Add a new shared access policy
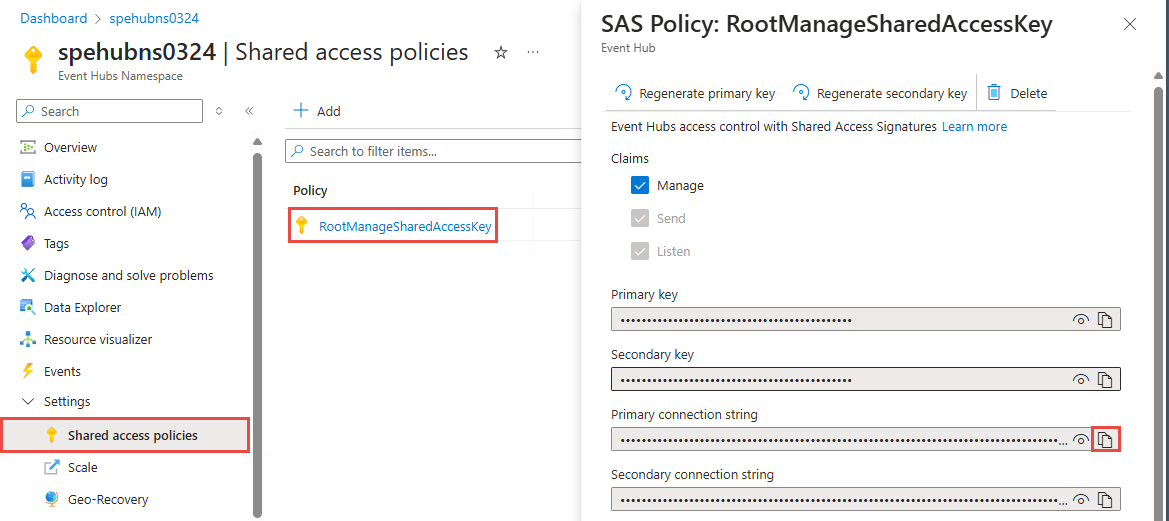The image size is (1169, 521). [x=317, y=111]
